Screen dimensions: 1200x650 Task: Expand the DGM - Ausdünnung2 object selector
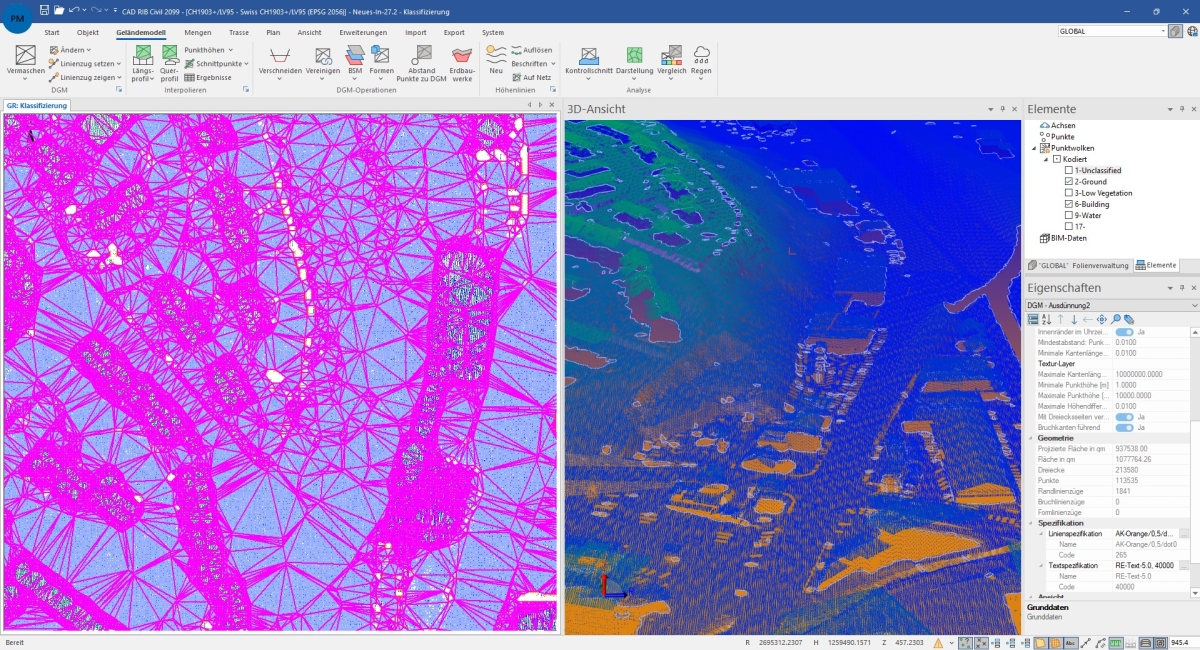click(x=1193, y=305)
